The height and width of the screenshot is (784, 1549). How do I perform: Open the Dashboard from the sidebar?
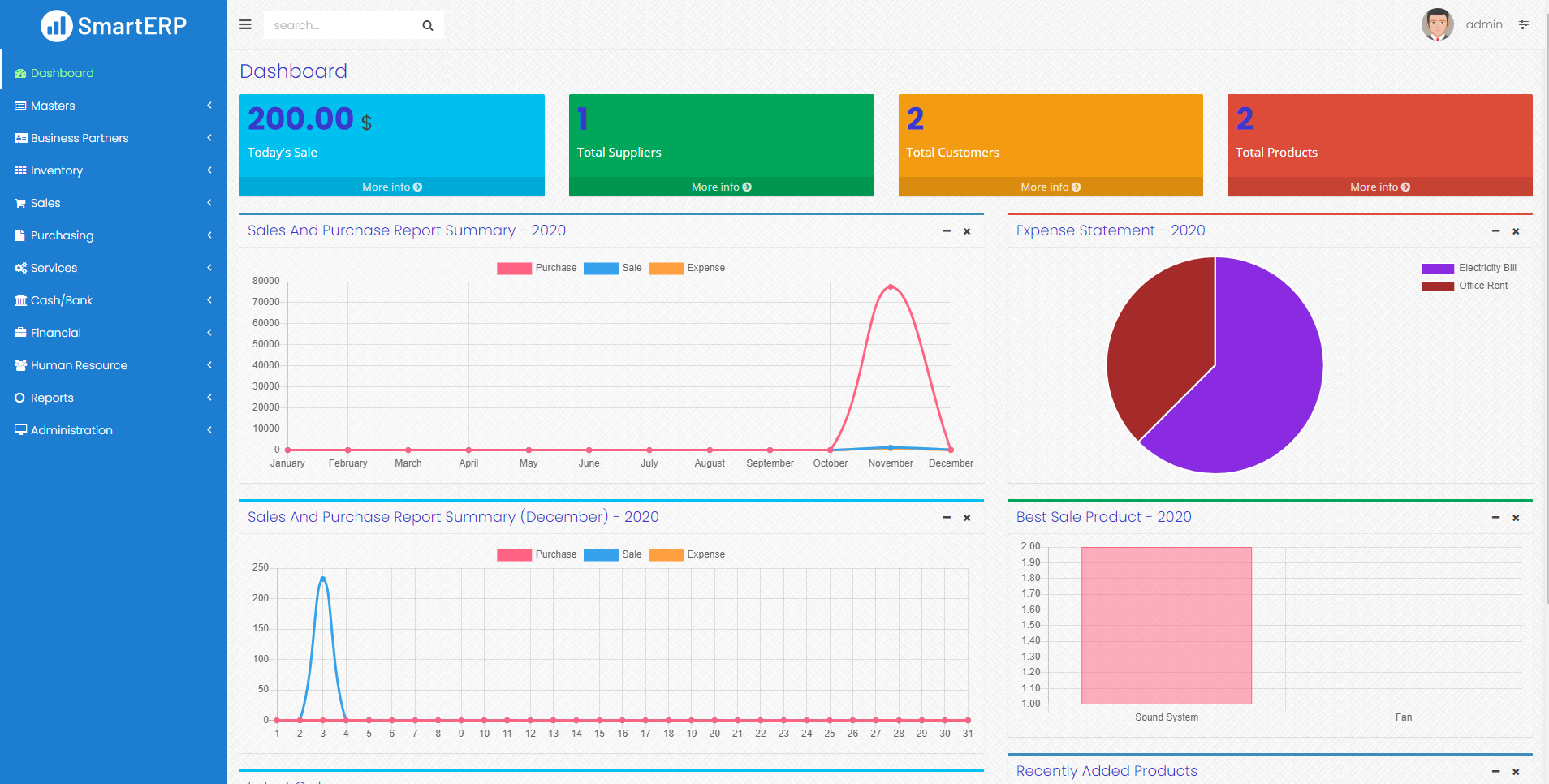61,73
